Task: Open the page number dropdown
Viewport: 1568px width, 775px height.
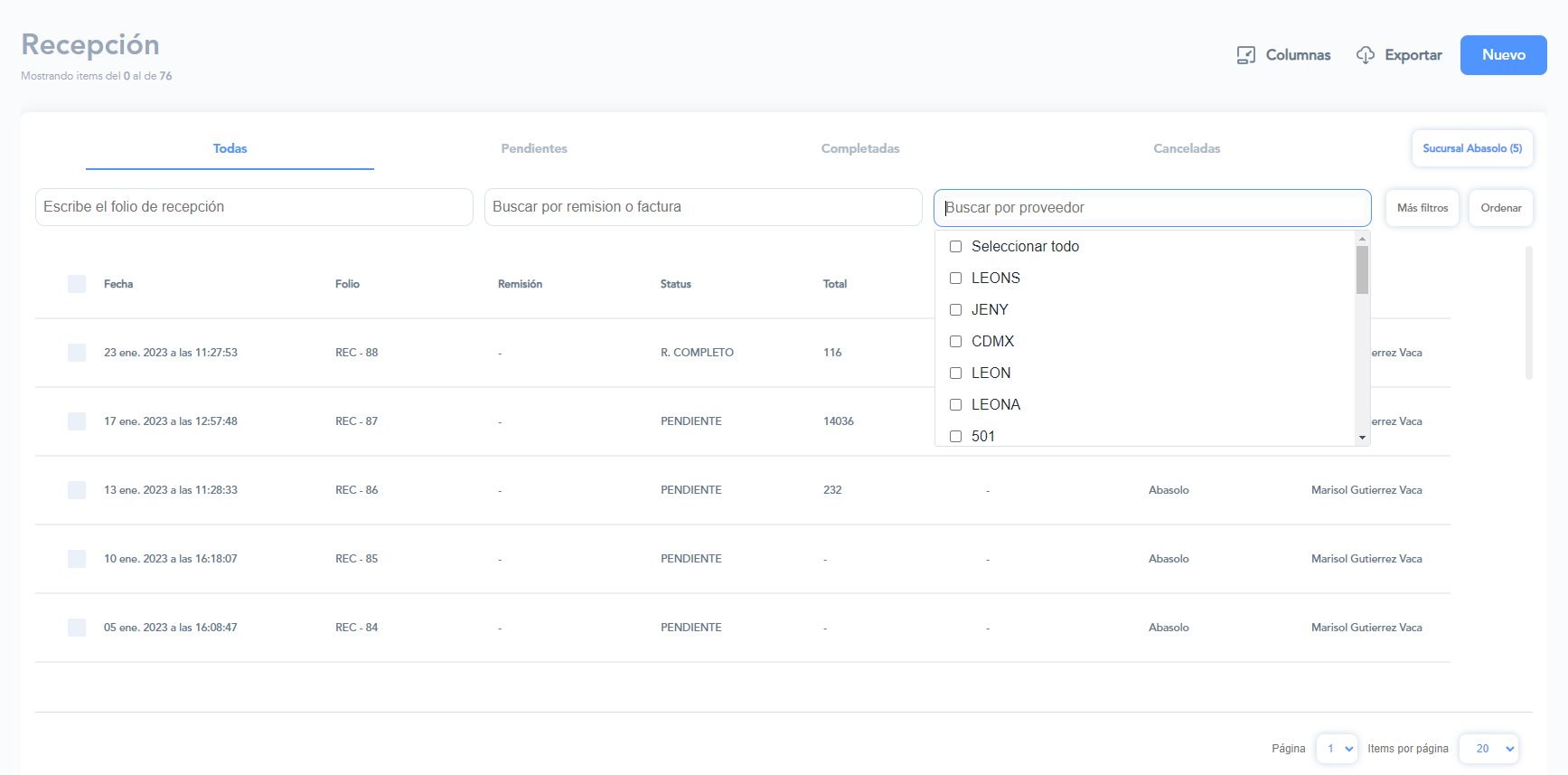Action: [1337, 749]
